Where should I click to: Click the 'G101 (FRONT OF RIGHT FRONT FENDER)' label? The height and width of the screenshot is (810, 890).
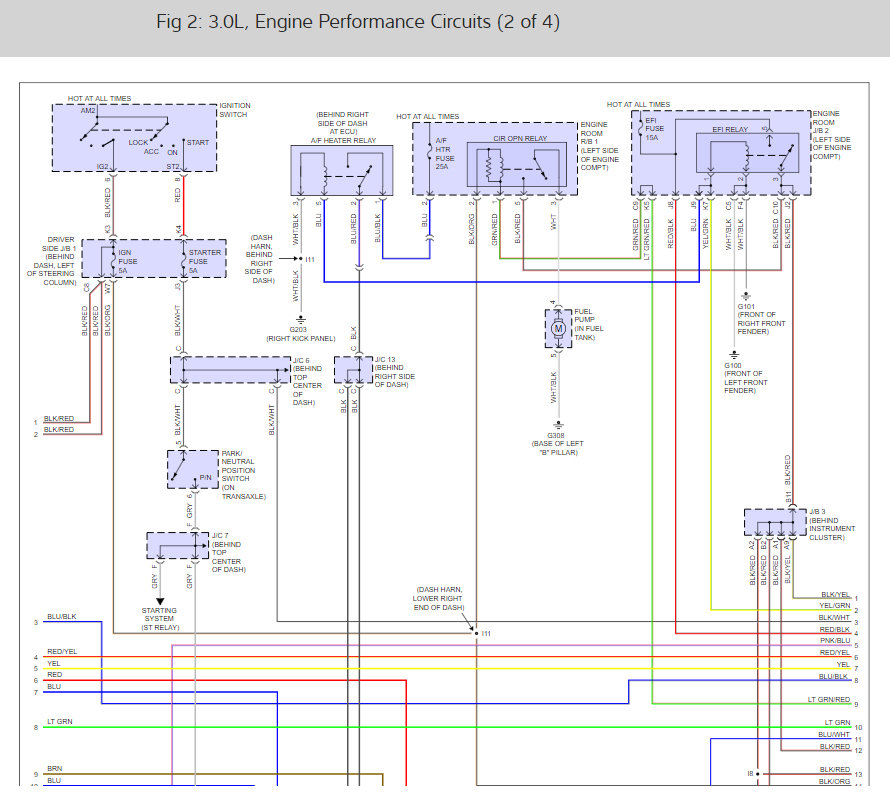[x=761, y=318]
